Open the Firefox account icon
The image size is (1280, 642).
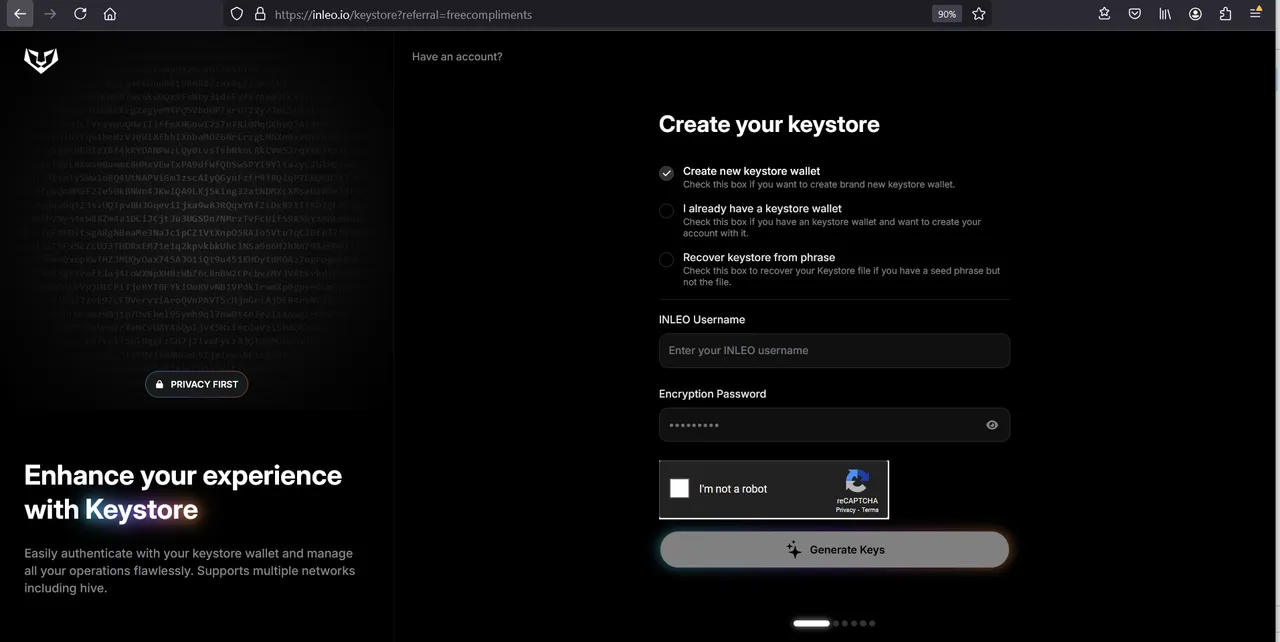pos(1195,14)
